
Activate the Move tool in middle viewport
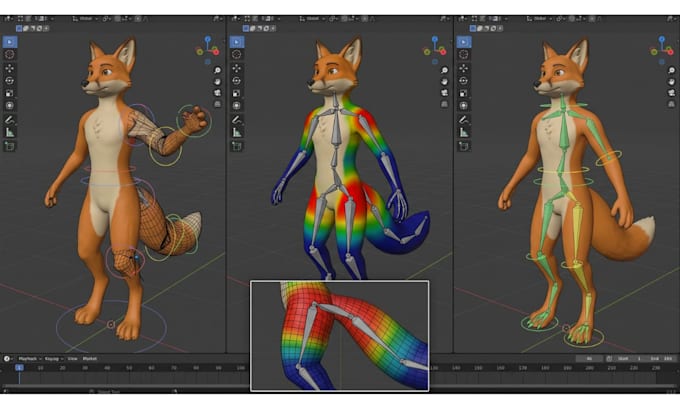pos(236,68)
